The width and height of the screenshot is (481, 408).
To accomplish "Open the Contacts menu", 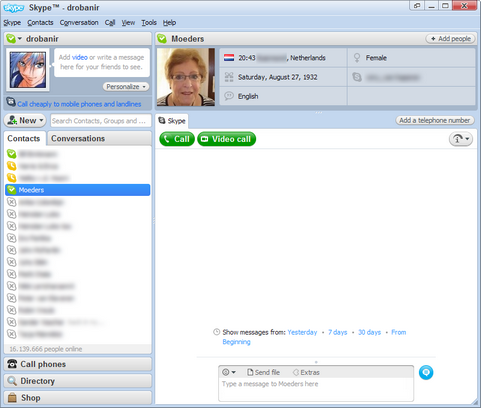I will tap(40, 23).
